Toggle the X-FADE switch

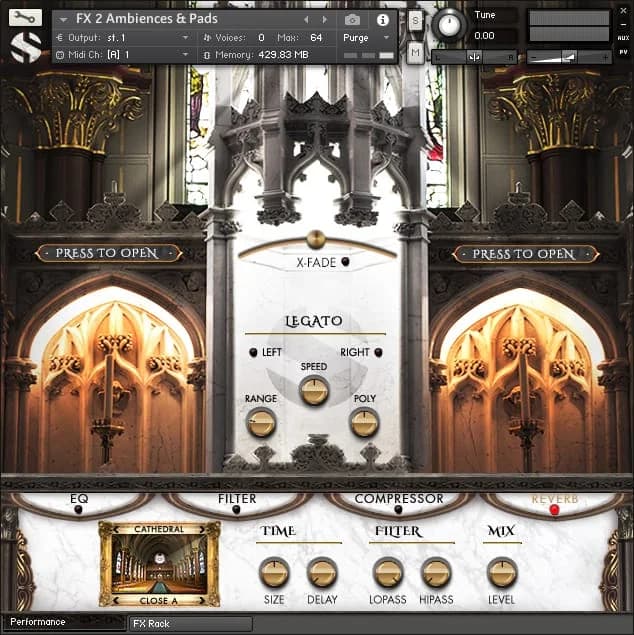pyautogui.click(x=346, y=262)
